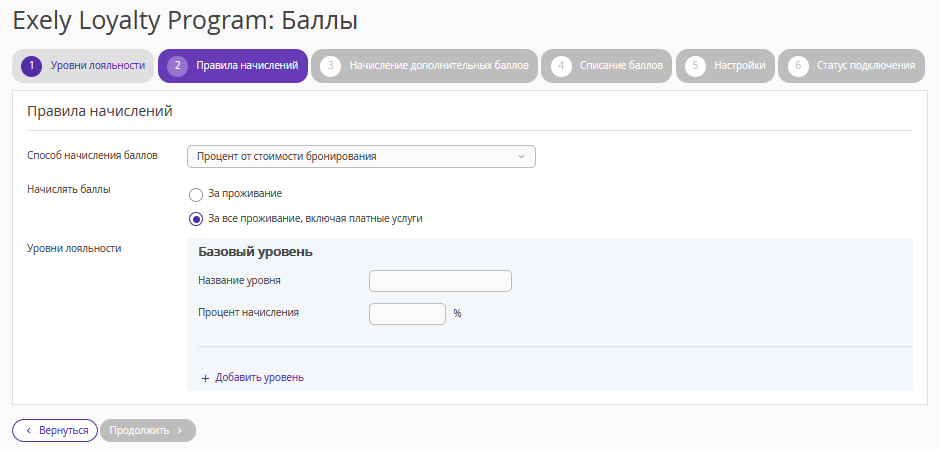This screenshot has width=940, height=449.
Task: Click Добавить уровень link
Action: coord(260,378)
